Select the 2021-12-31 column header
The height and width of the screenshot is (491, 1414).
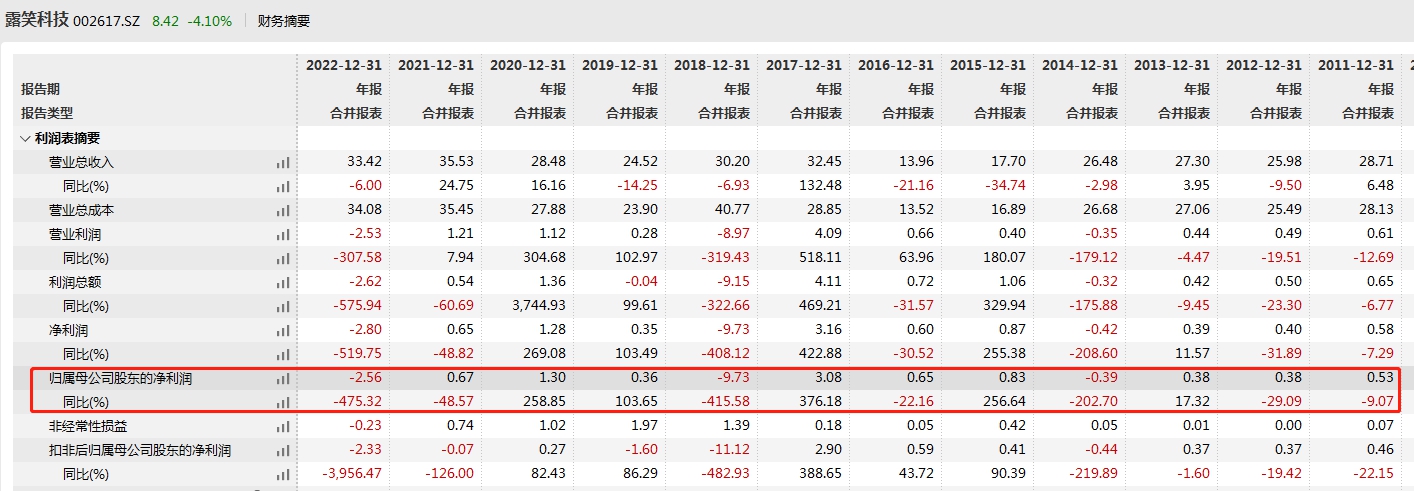436,66
